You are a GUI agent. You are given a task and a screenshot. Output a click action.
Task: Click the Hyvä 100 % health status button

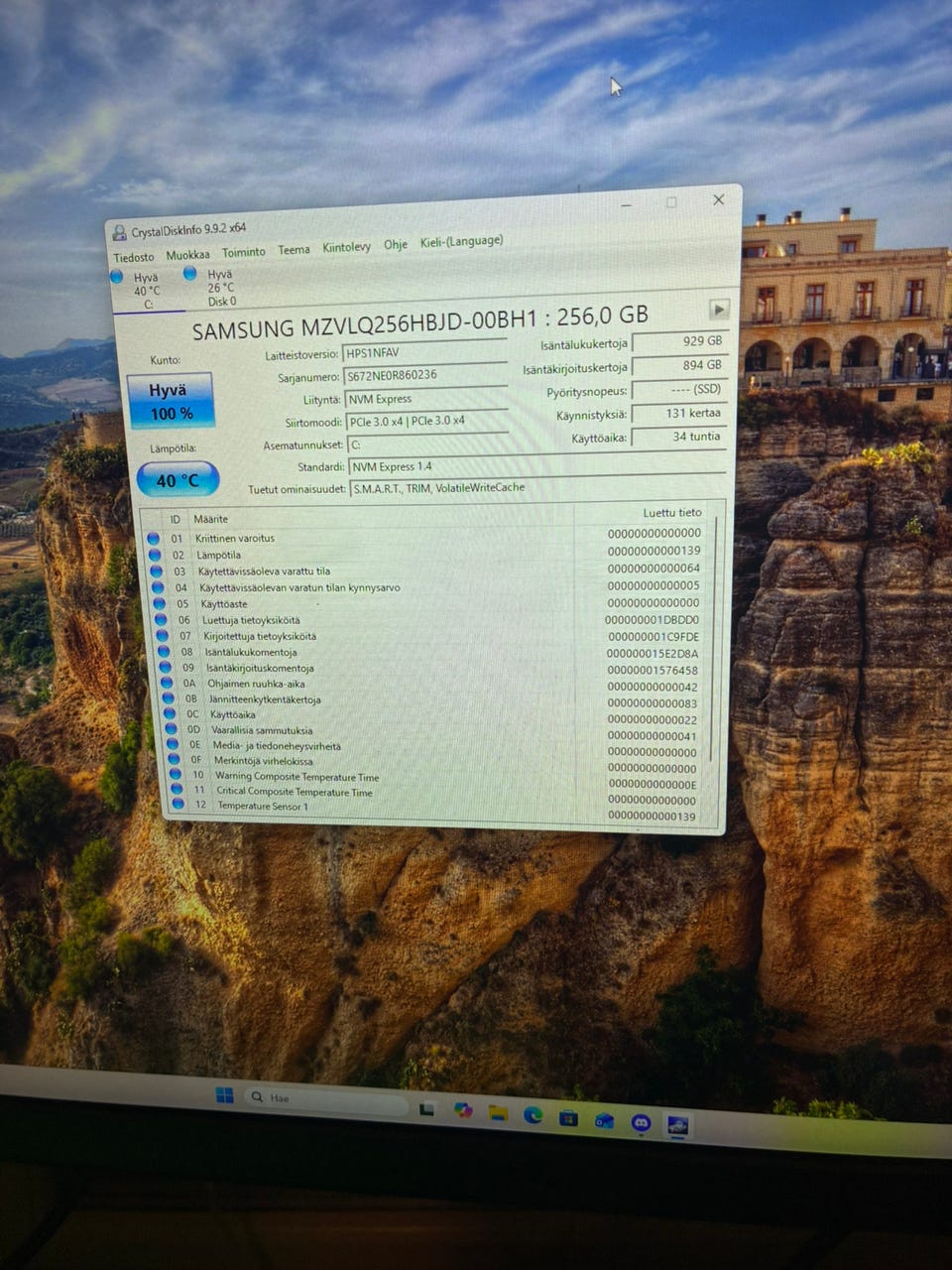coord(171,401)
